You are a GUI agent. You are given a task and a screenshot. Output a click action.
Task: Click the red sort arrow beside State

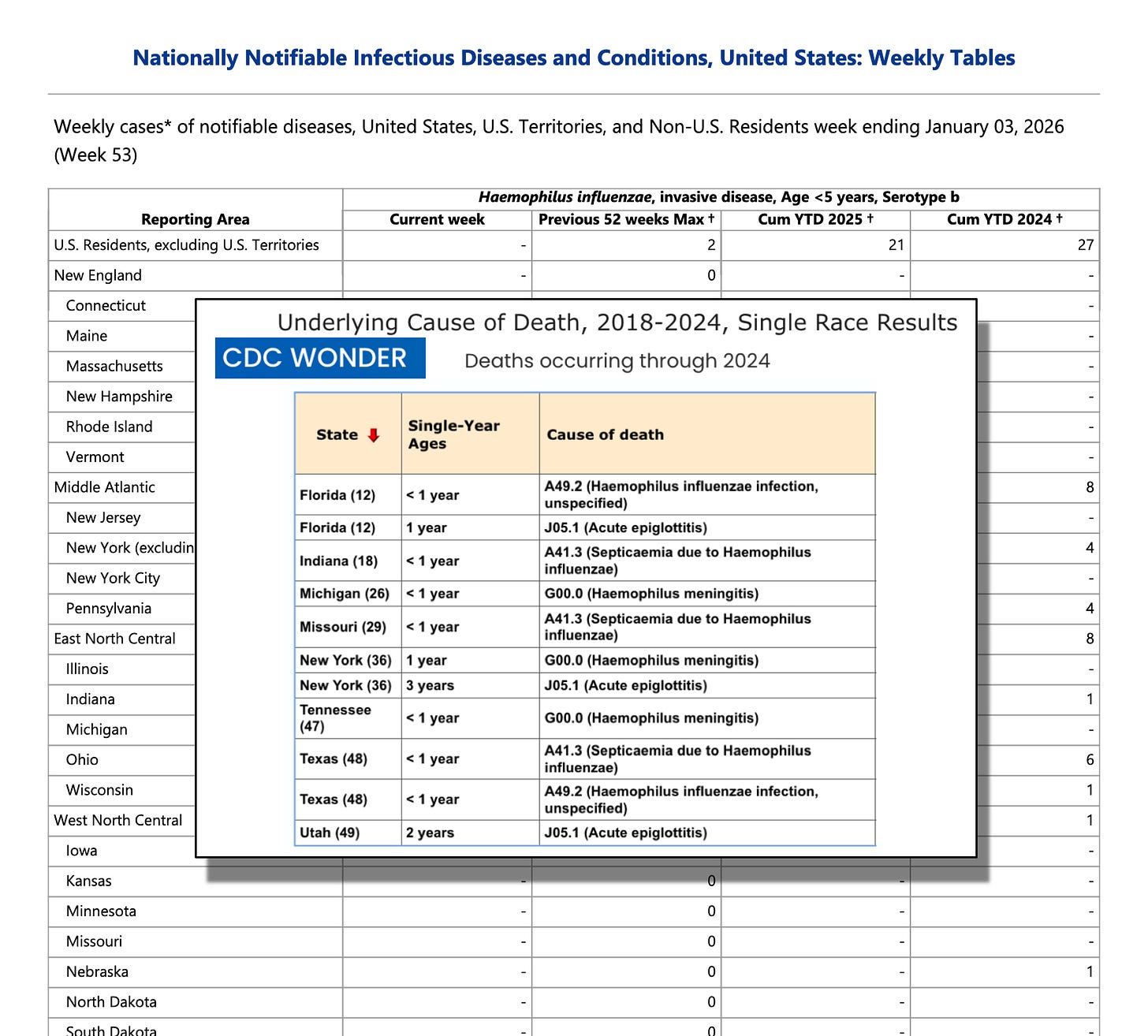374,435
